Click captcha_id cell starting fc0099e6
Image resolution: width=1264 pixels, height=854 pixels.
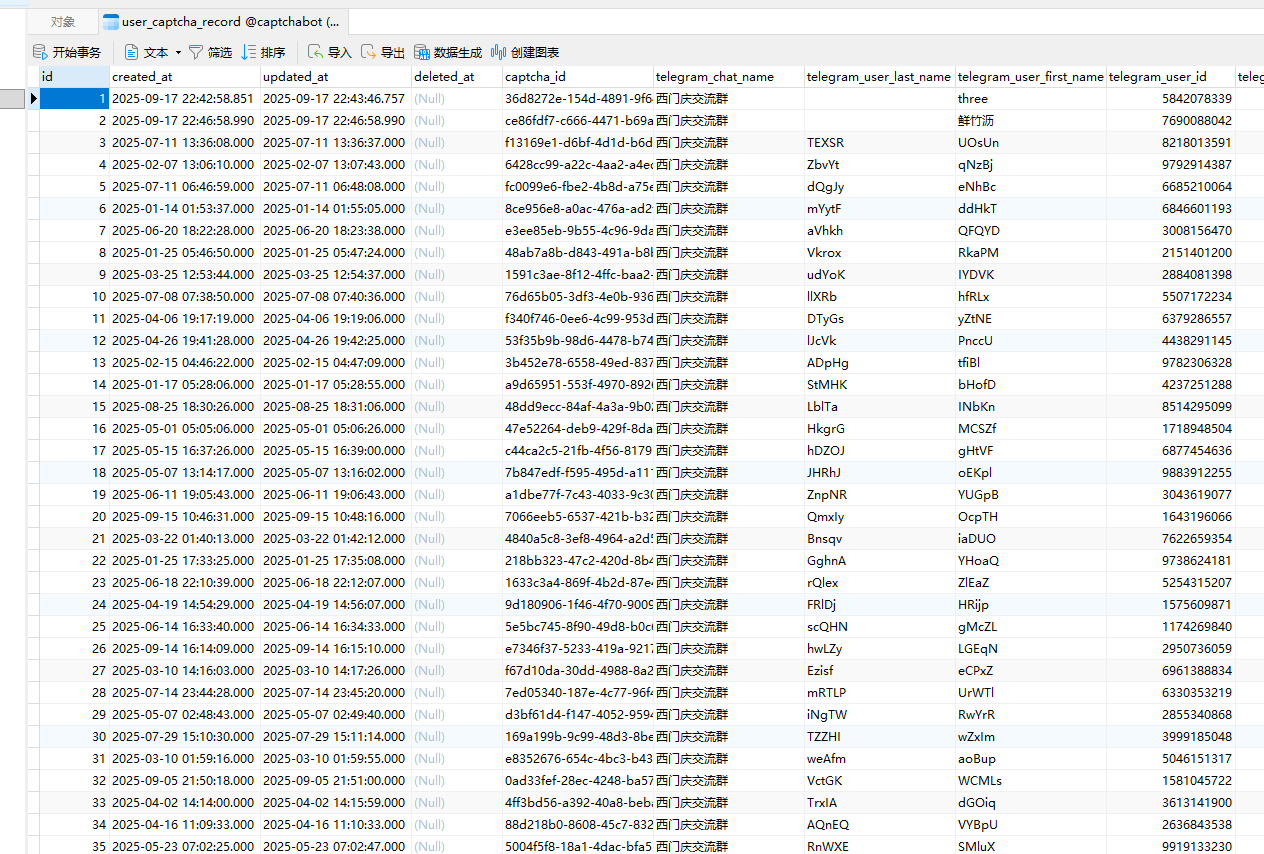pos(578,186)
